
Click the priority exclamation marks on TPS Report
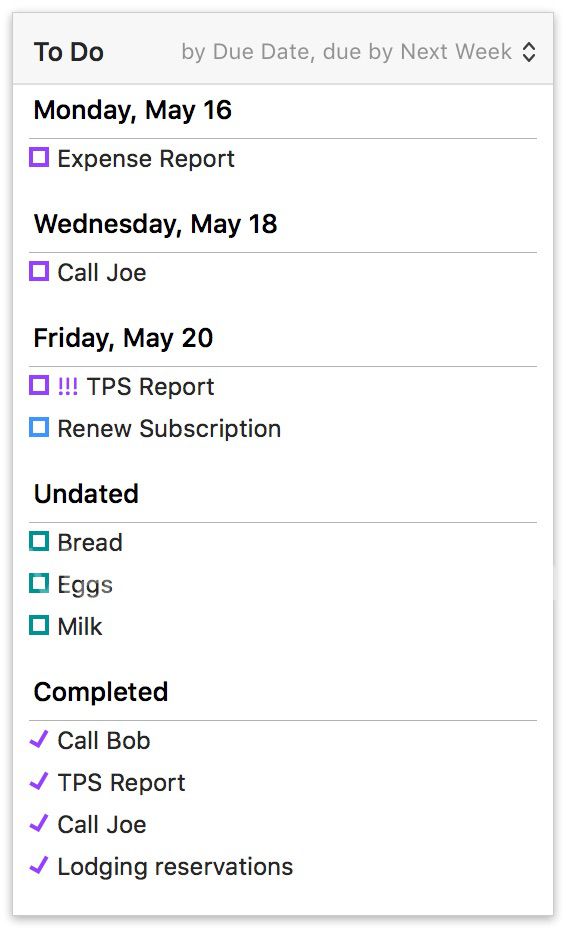pyautogui.click(x=67, y=386)
